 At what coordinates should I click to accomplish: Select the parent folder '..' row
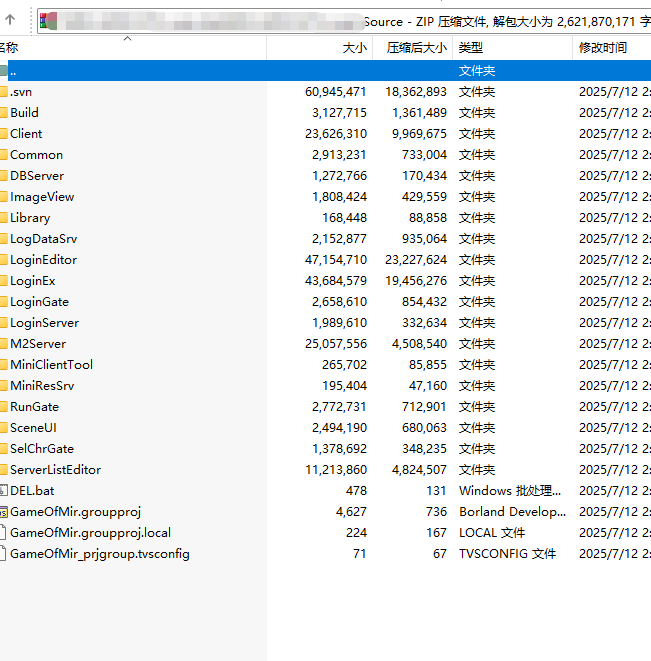[x=326, y=70]
